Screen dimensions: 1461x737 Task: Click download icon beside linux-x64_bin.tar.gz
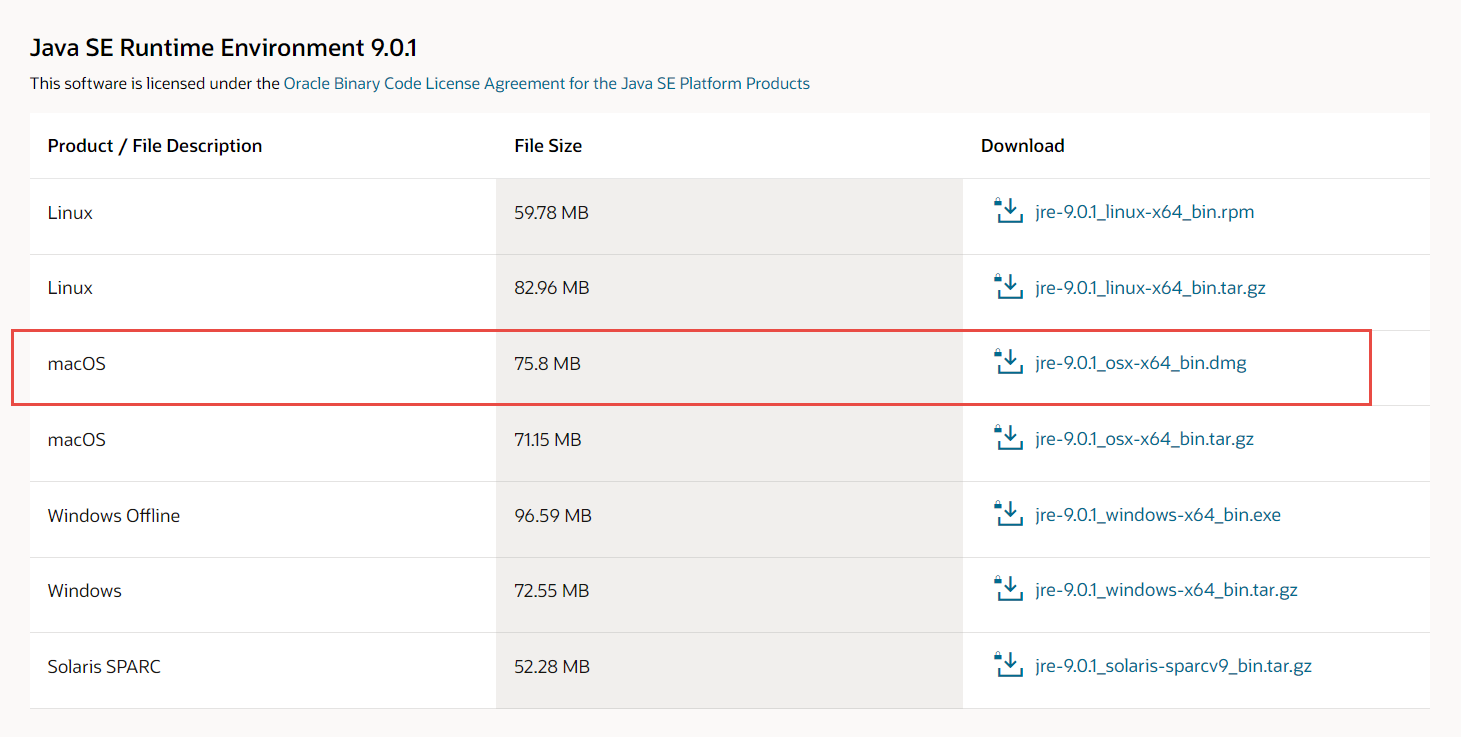(x=1008, y=287)
